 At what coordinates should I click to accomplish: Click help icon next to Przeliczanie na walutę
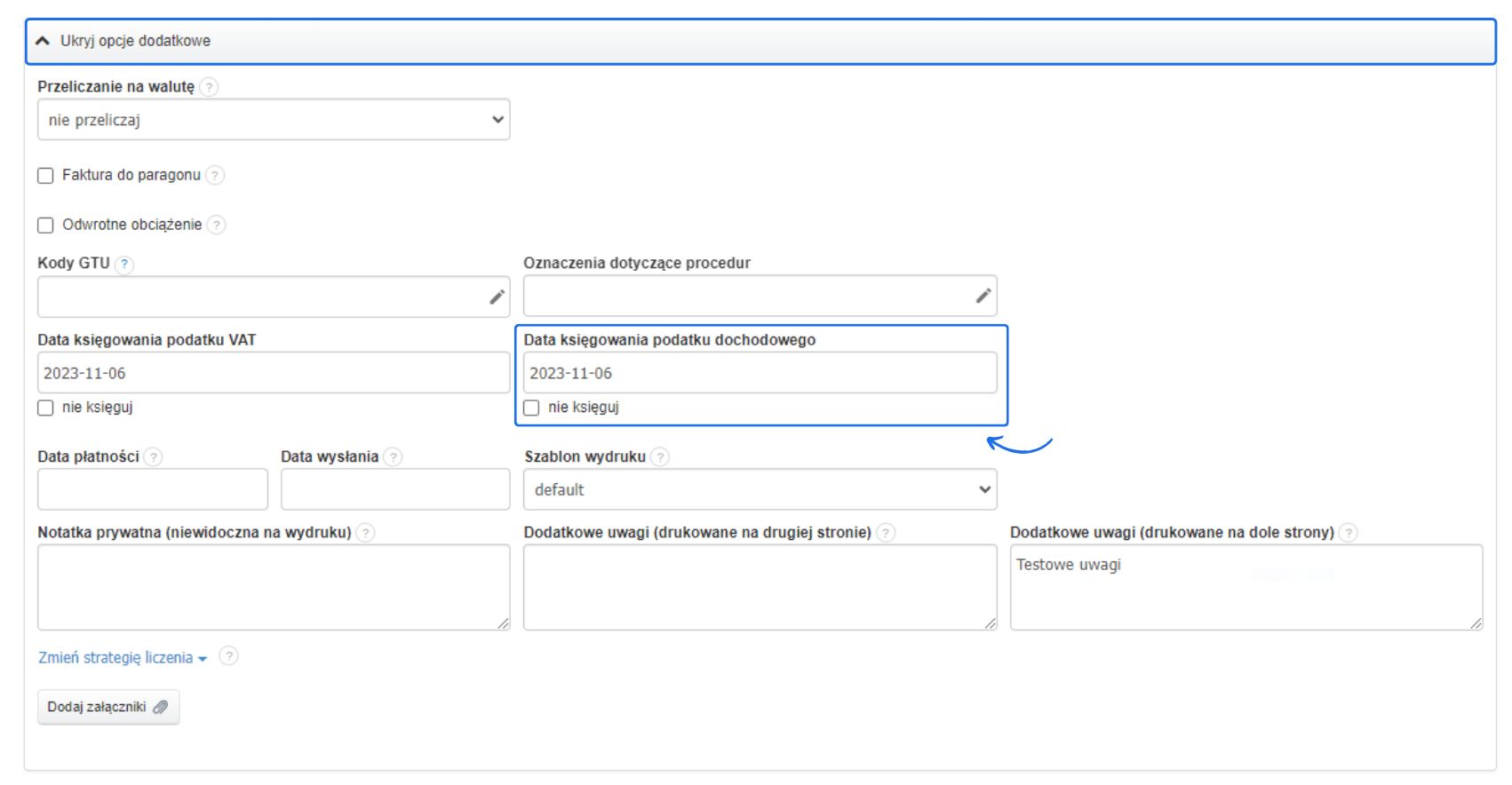point(209,87)
